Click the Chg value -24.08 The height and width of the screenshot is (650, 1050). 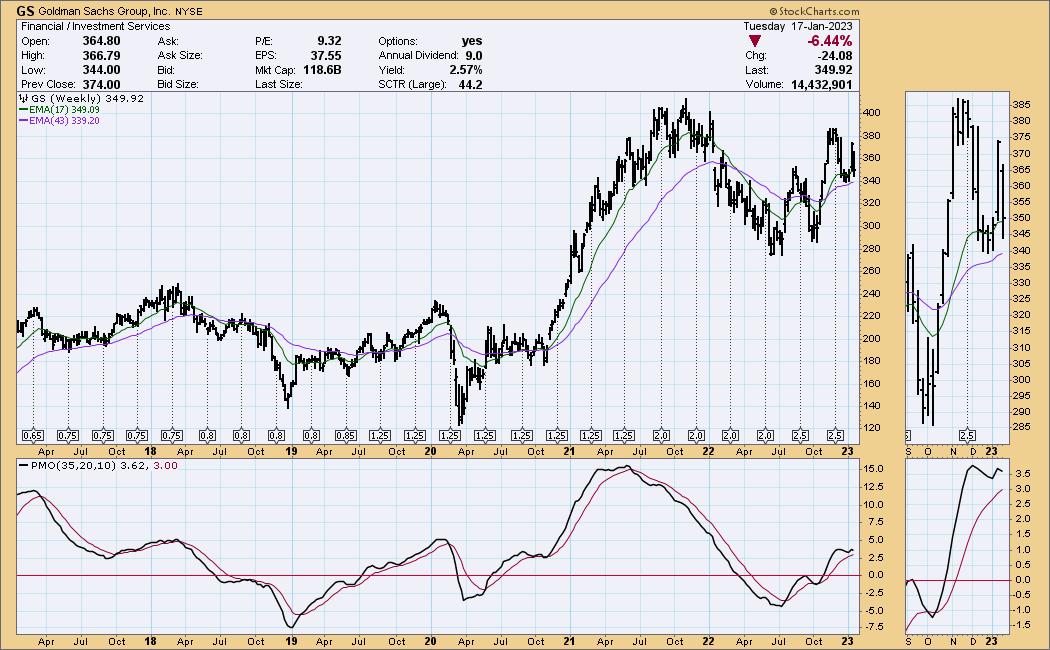(834, 56)
